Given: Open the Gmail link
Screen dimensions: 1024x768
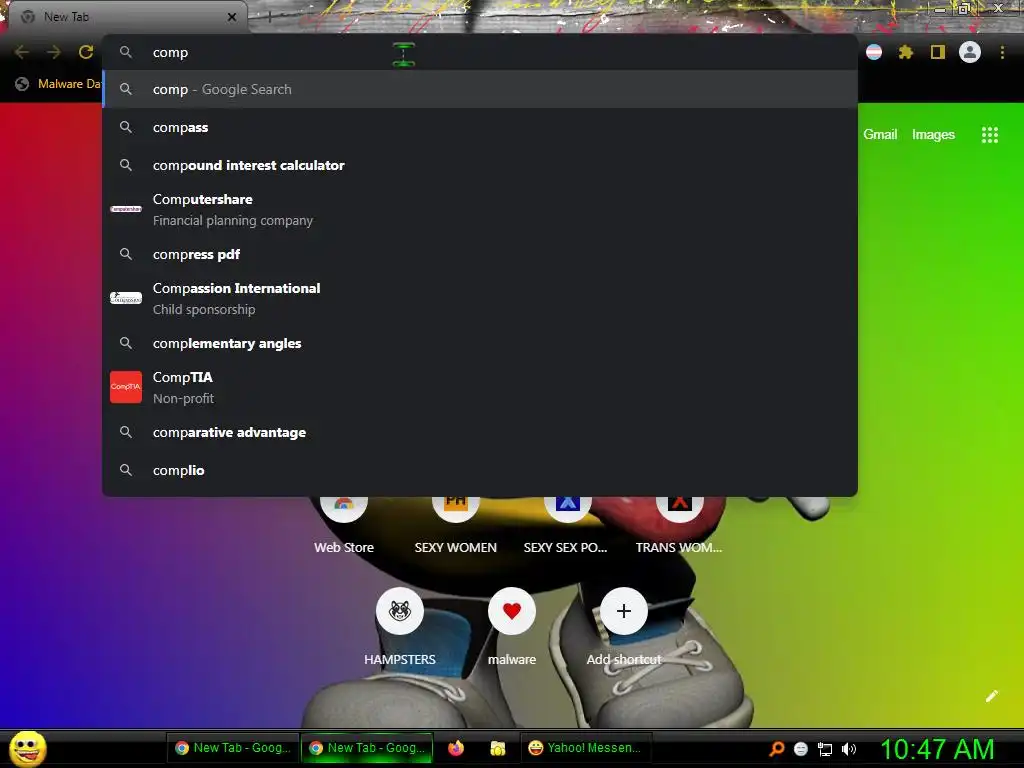Looking at the screenshot, I should pyautogui.click(x=880, y=135).
